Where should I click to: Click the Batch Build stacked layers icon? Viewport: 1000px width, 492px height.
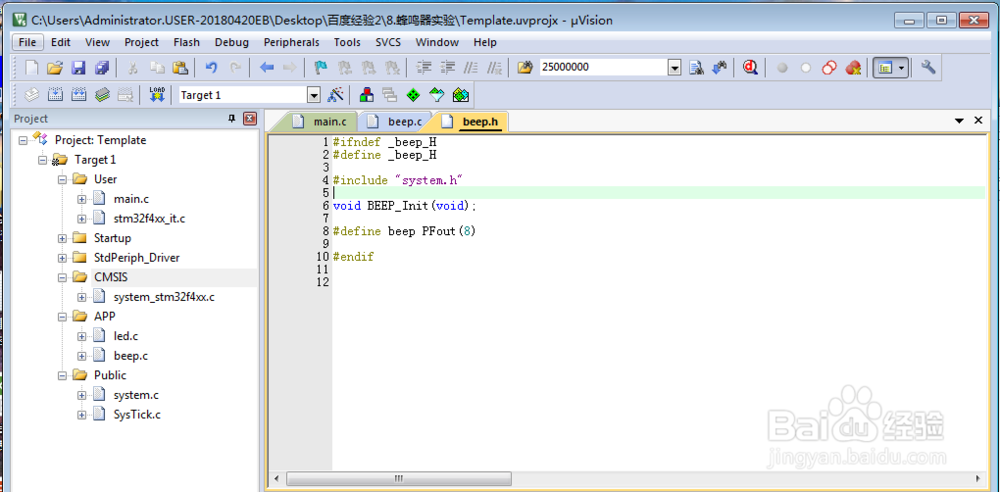click(x=102, y=95)
